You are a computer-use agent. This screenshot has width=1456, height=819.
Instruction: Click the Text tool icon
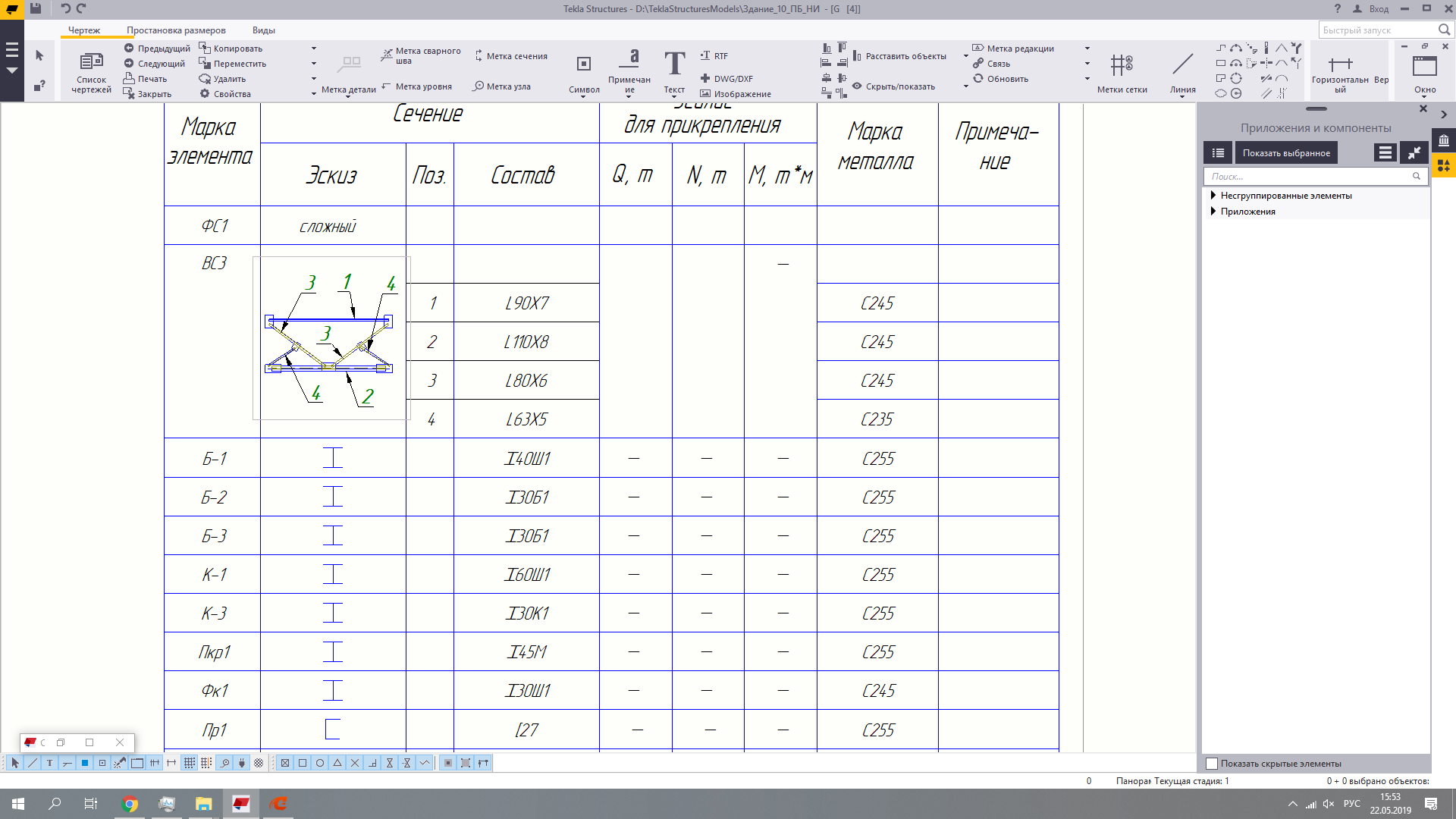674,64
